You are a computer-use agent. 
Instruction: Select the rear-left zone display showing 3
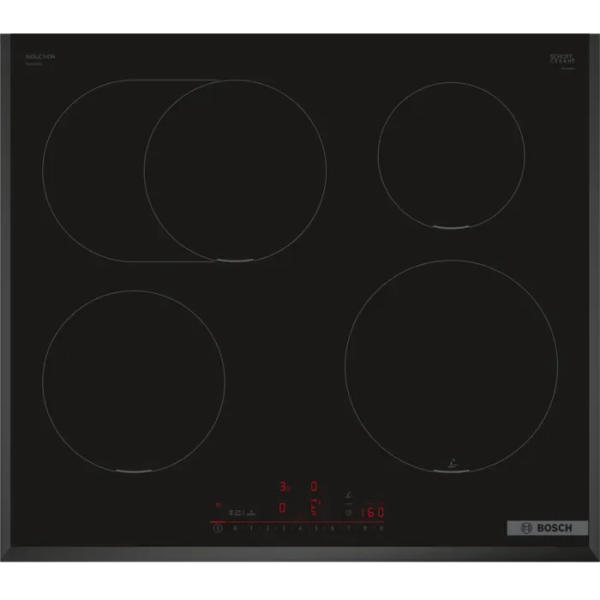284,487
